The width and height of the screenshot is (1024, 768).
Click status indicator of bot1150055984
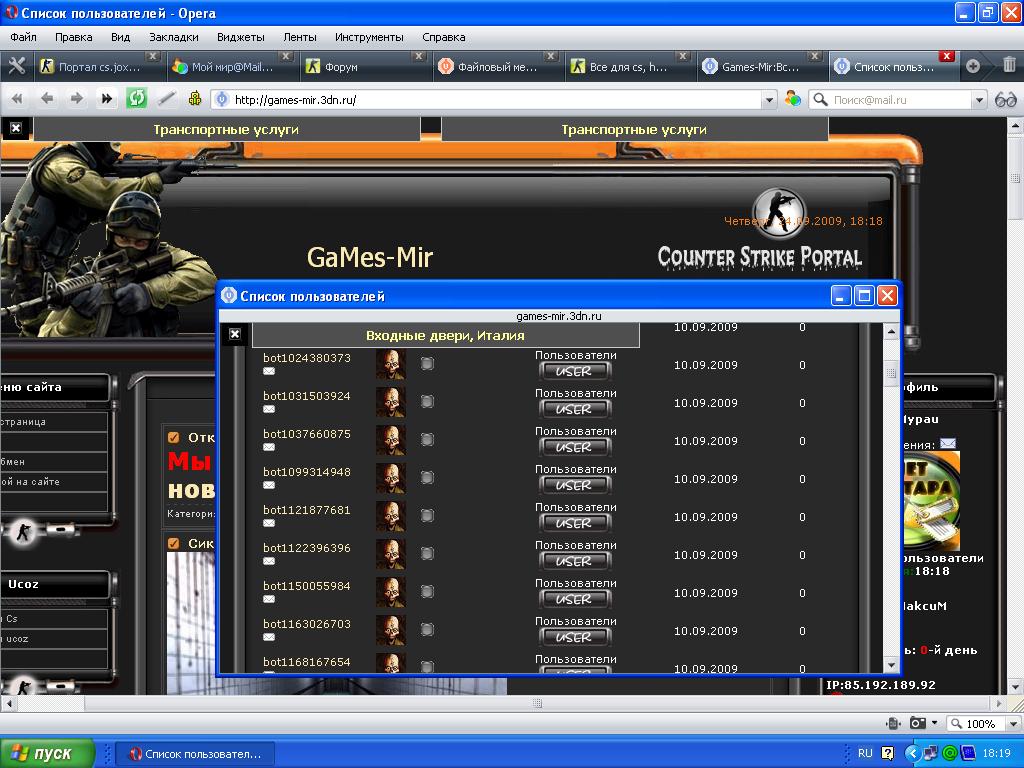tap(427, 592)
